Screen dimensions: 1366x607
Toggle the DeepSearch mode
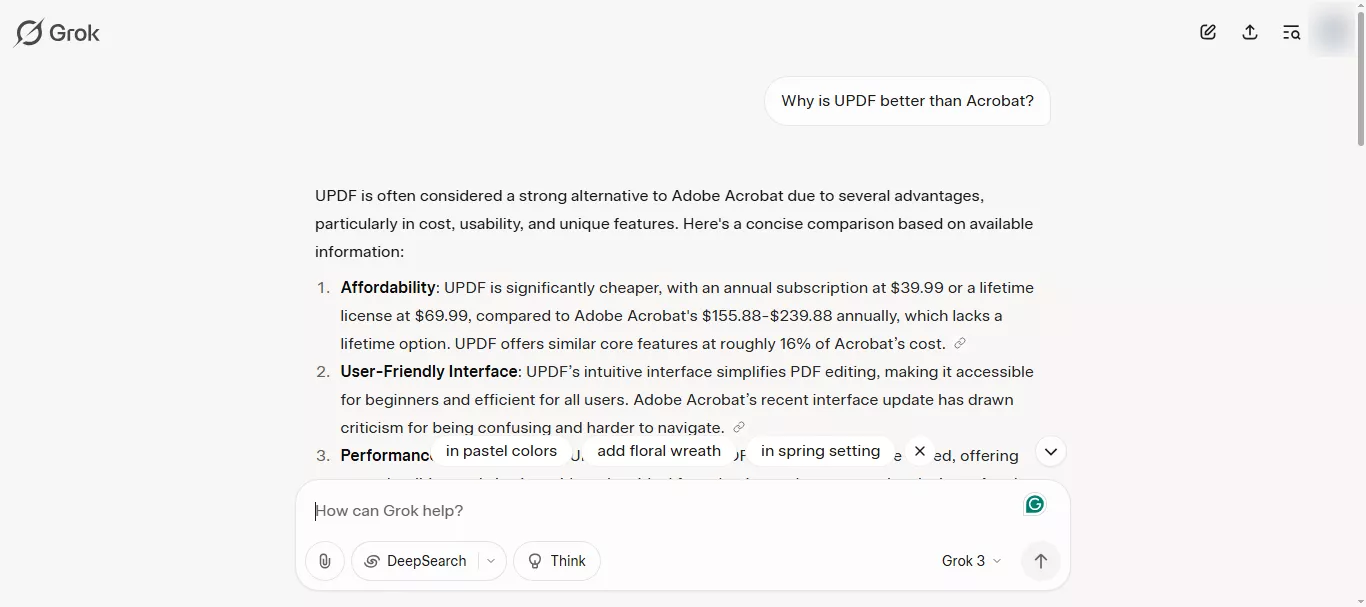[x=417, y=561]
